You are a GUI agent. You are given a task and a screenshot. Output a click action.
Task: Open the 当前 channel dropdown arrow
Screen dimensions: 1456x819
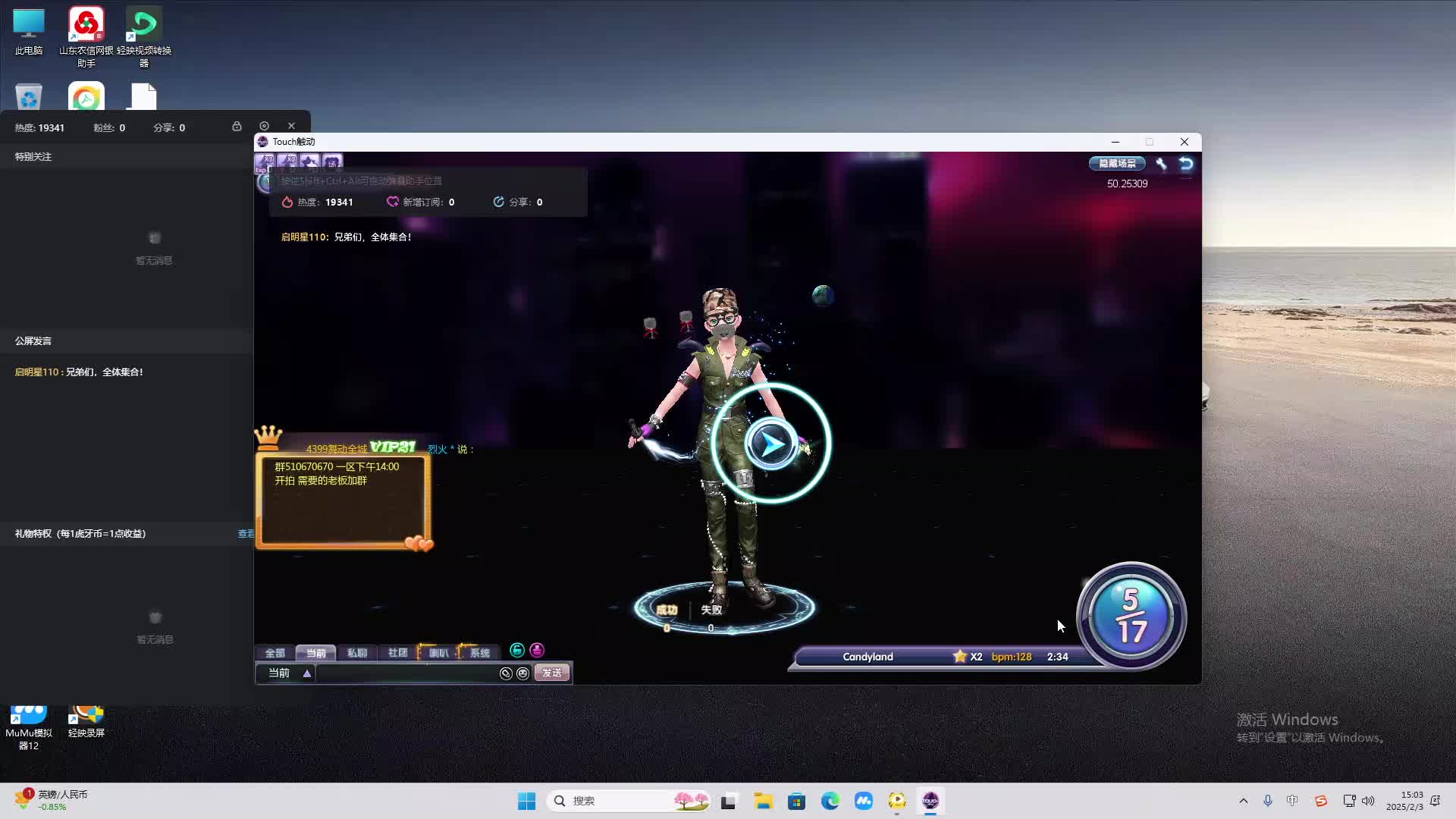tap(307, 673)
